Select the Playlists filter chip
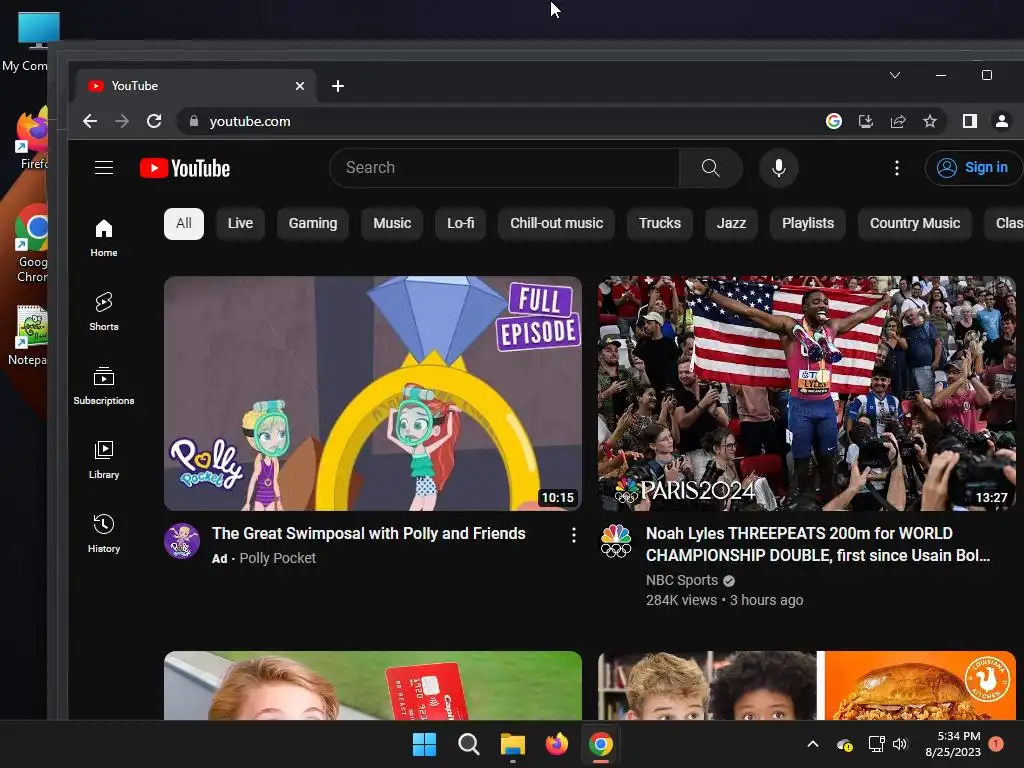Image resolution: width=1024 pixels, height=768 pixels. point(808,223)
